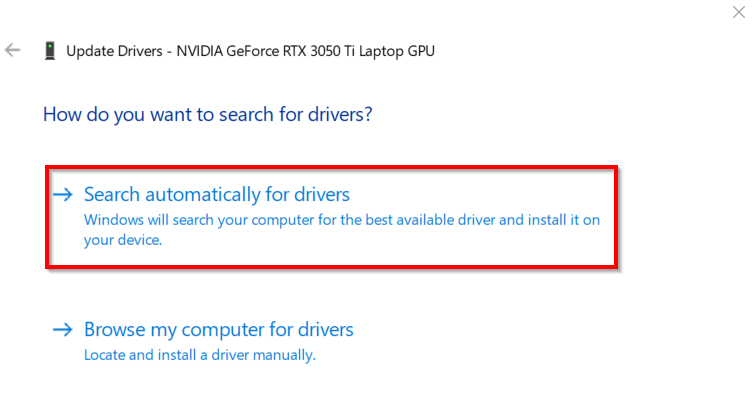Click description starting "Windows will search your computer"
Screen dimensions: 754x417
coord(341,220)
